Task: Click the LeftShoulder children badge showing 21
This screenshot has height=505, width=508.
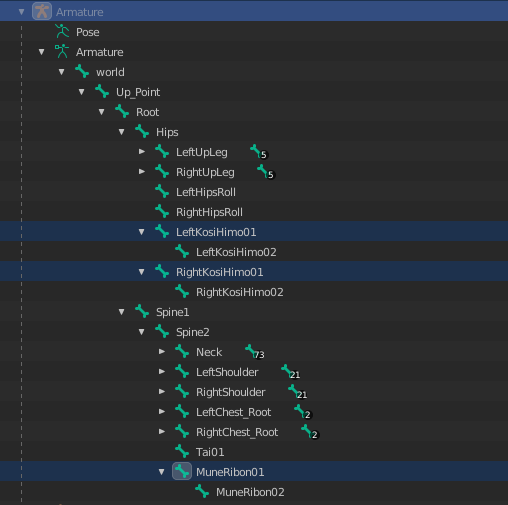Action: click(291, 372)
